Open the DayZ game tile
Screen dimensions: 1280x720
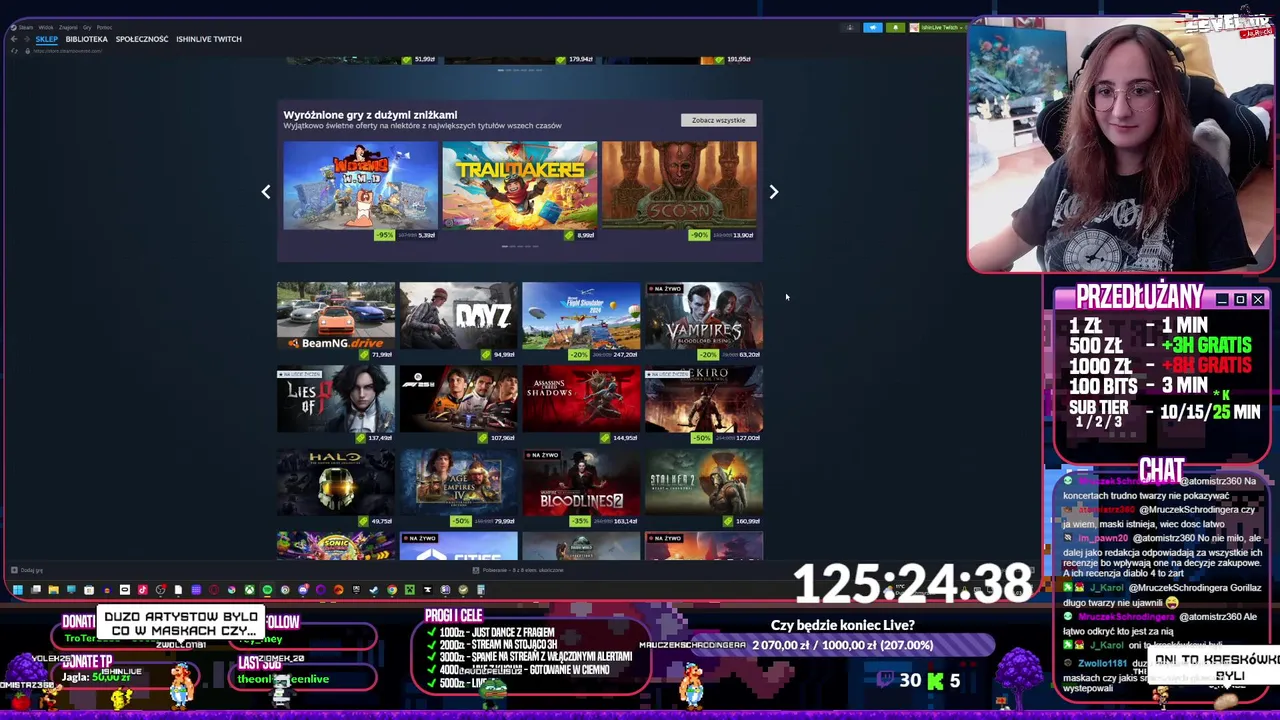point(458,320)
